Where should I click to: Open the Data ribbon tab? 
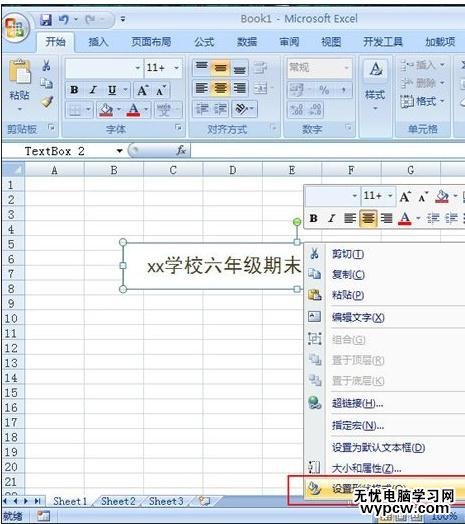click(x=247, y=42)
